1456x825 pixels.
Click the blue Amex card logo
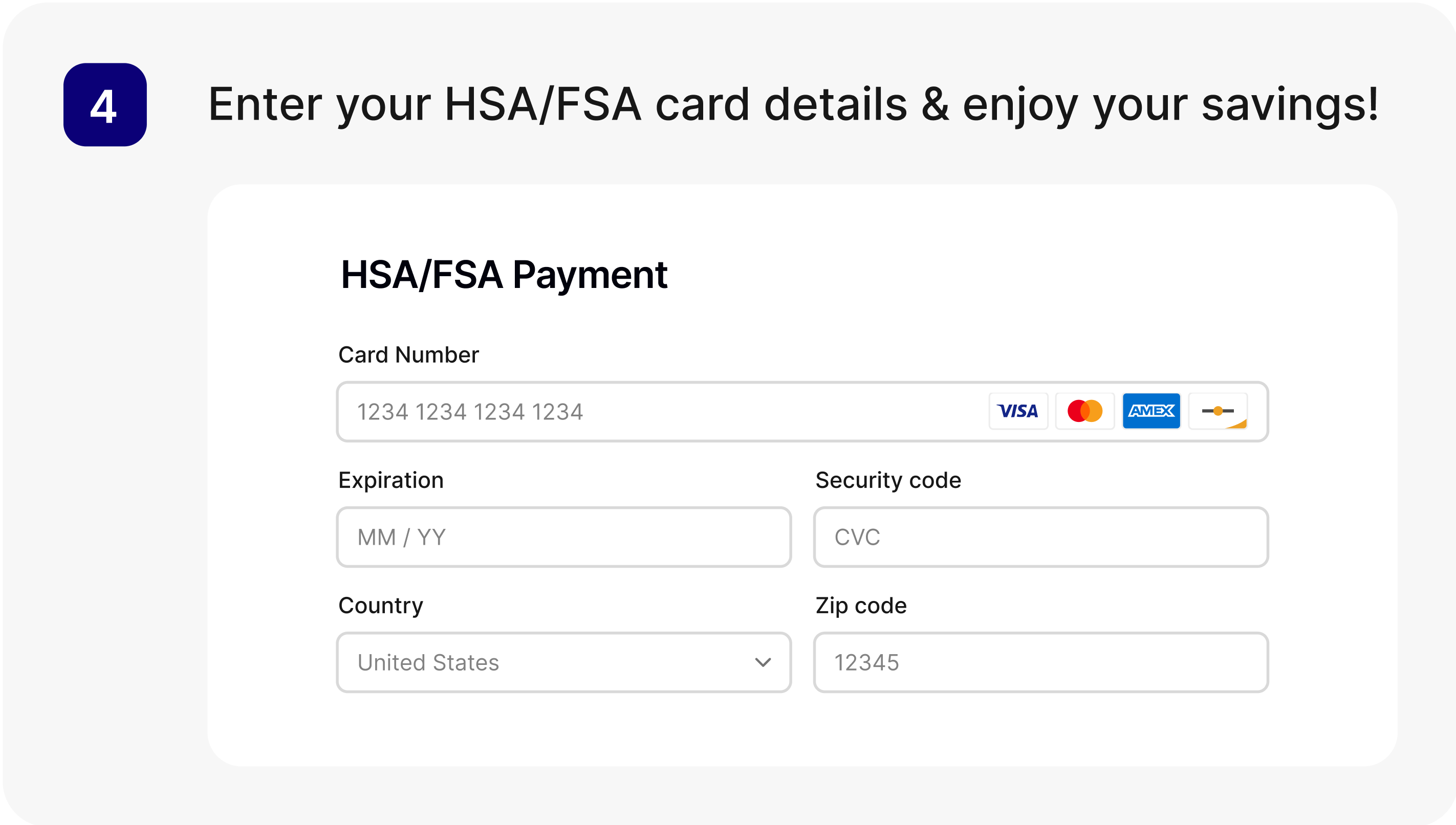(1151, 411)
